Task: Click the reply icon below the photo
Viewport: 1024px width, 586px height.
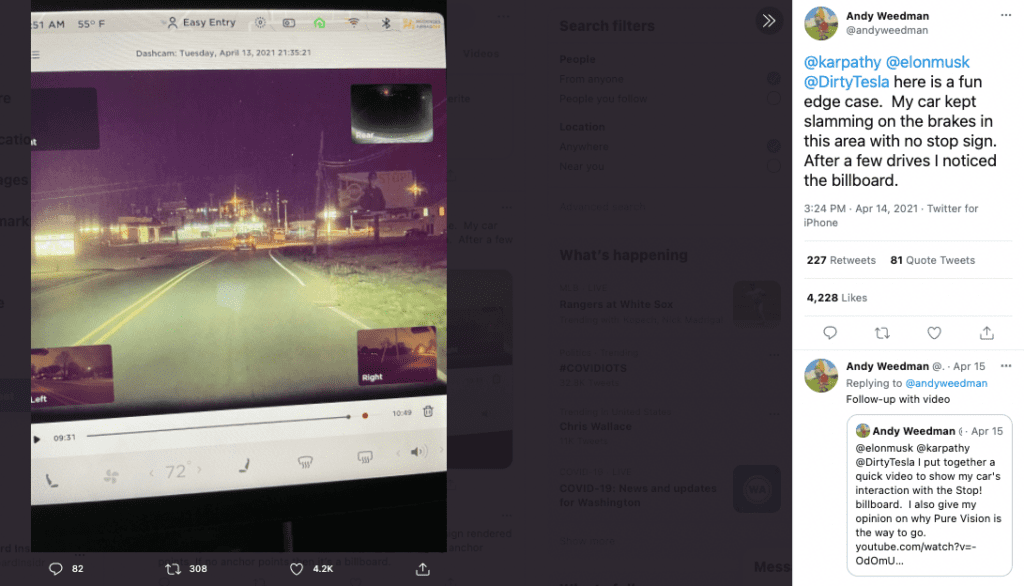Action: point(56,568)
